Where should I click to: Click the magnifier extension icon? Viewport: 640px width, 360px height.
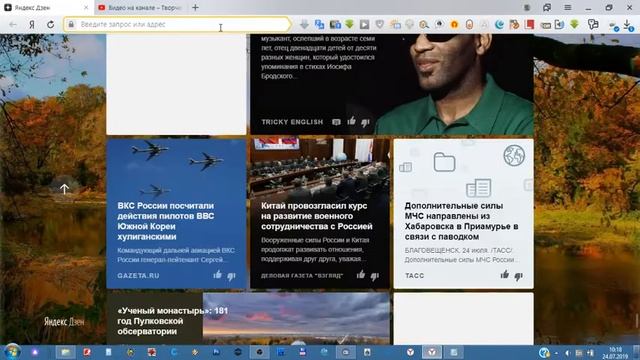point(424,24)
